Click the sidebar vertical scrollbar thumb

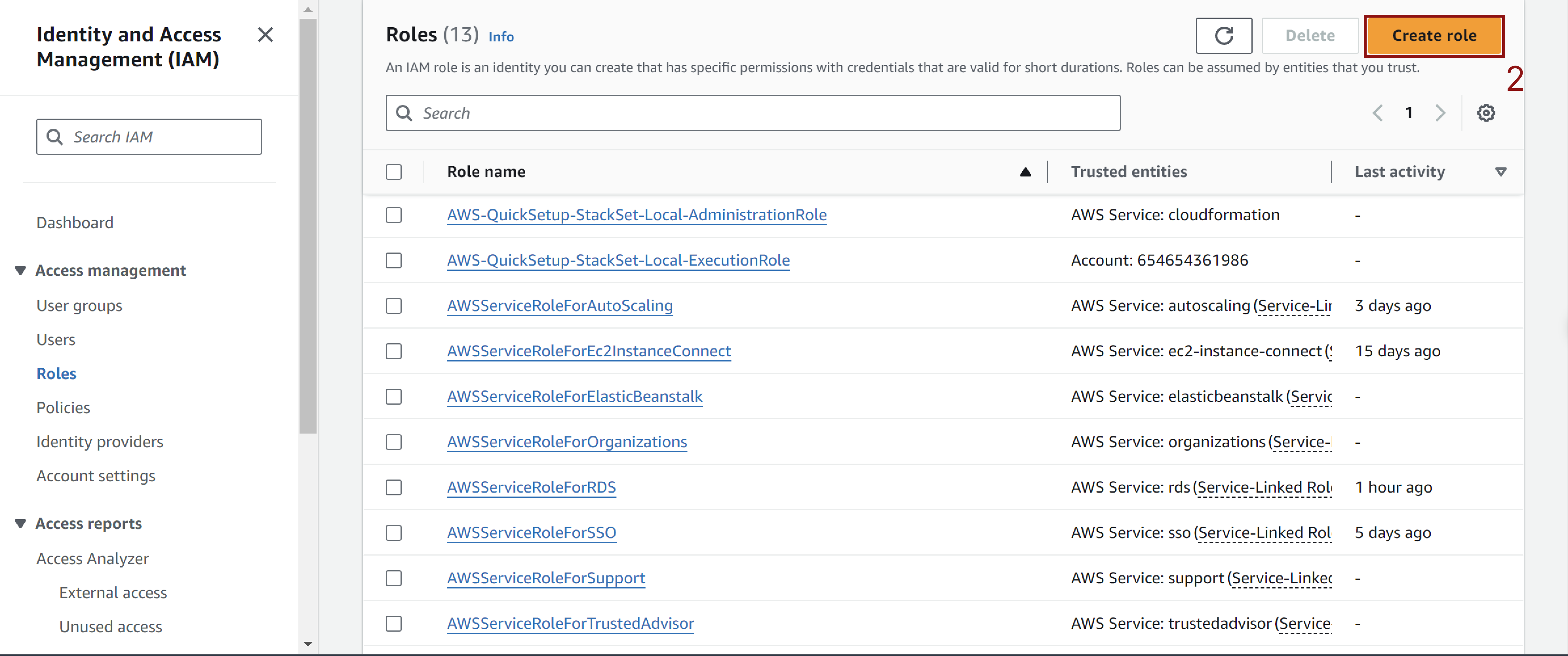pos(308,225)
